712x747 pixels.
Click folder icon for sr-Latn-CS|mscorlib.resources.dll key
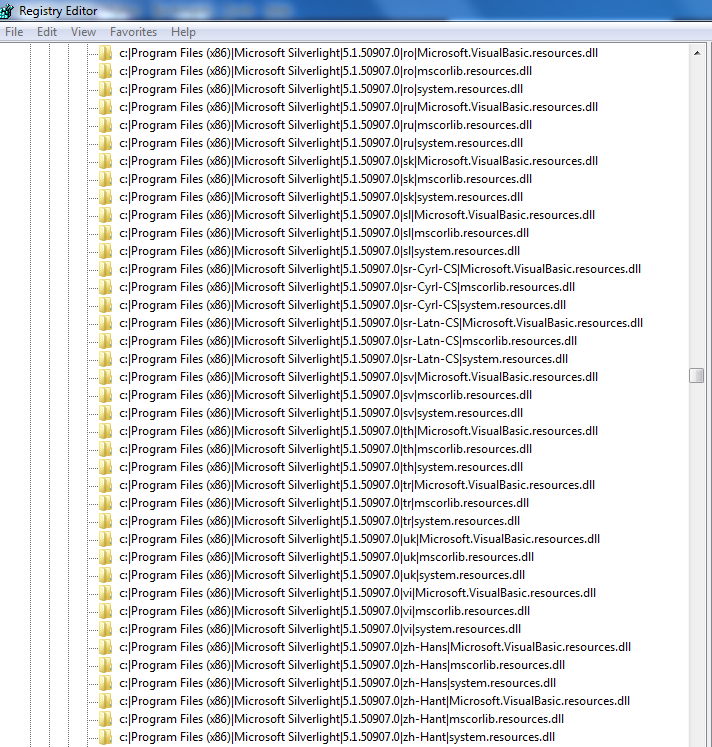point(105,341)
